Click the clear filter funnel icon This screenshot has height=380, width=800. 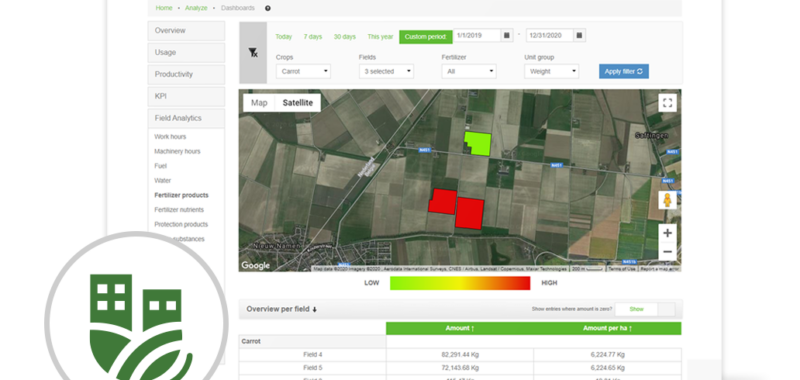(253, 53)
